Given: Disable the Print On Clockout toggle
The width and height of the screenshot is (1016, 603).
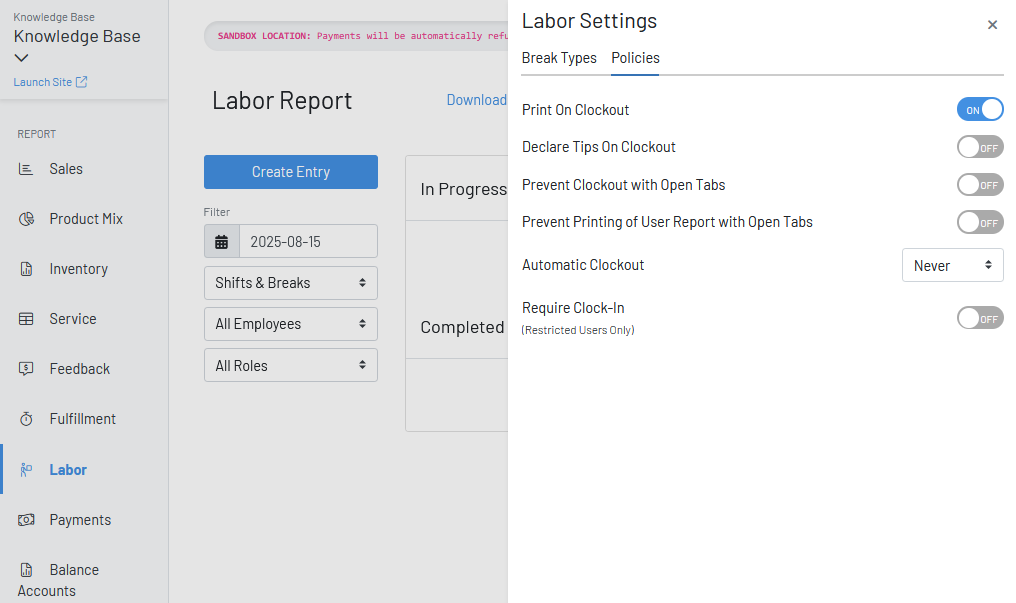Looking at the screenshot, I should [x=979, y=110].
